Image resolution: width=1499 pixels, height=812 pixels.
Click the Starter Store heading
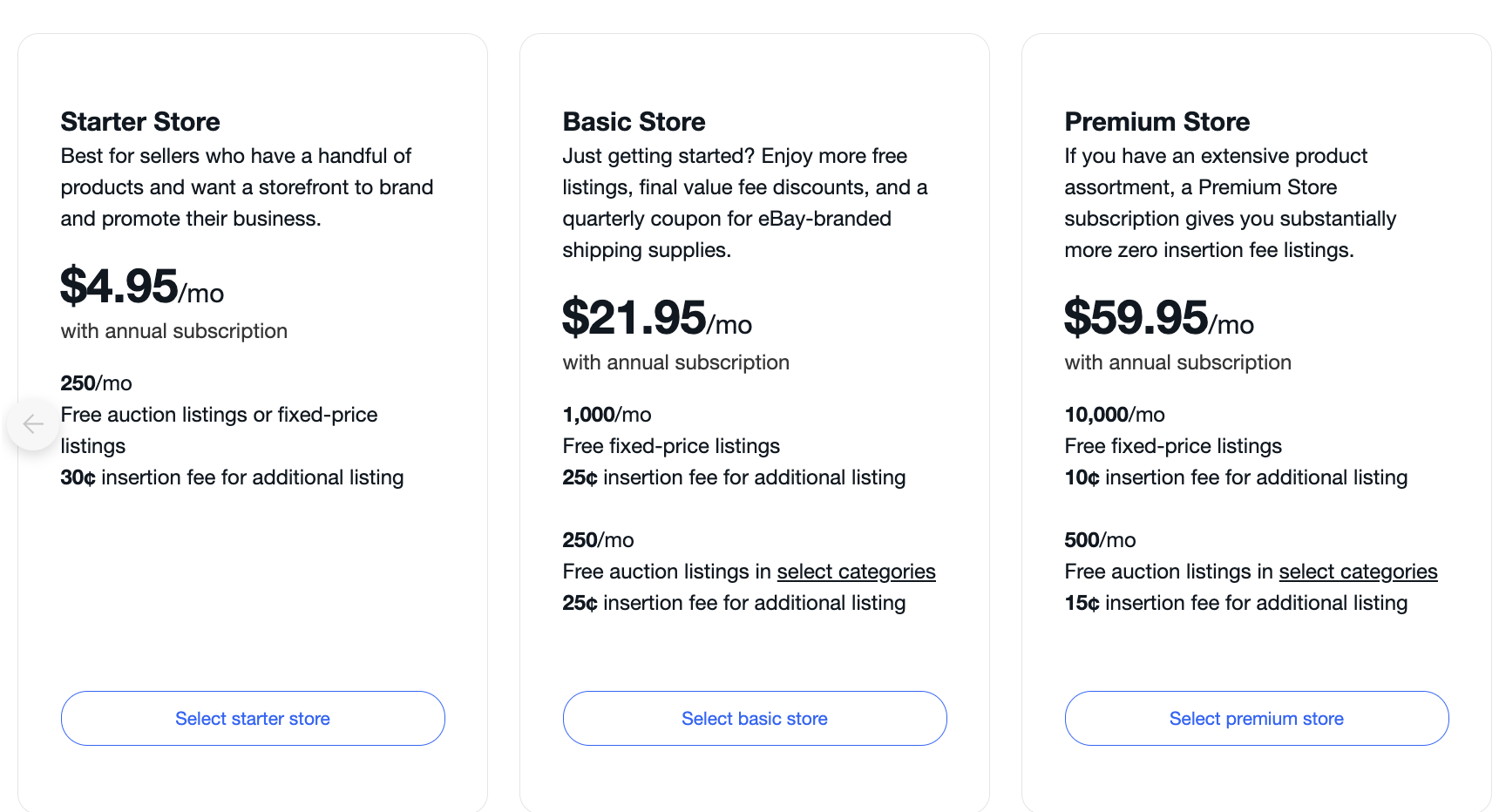pos(139,122)
